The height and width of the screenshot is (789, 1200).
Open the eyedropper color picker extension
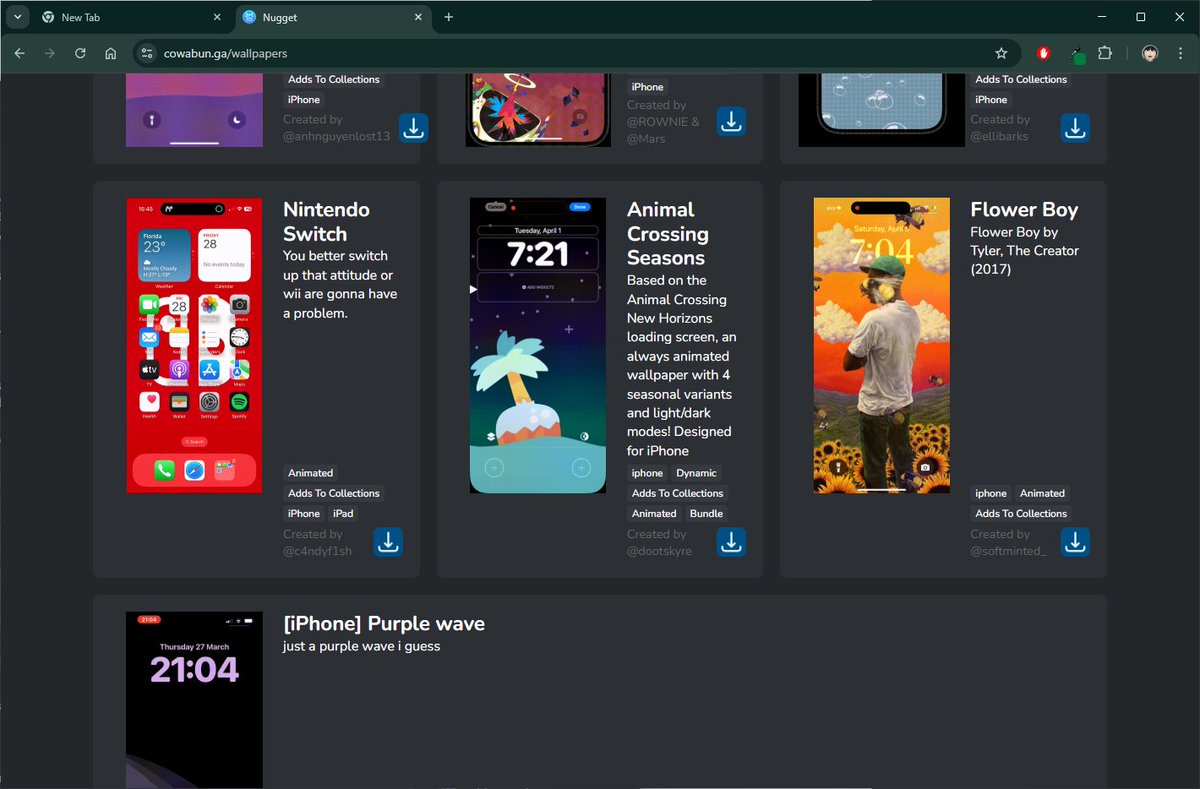[1077, 54]
